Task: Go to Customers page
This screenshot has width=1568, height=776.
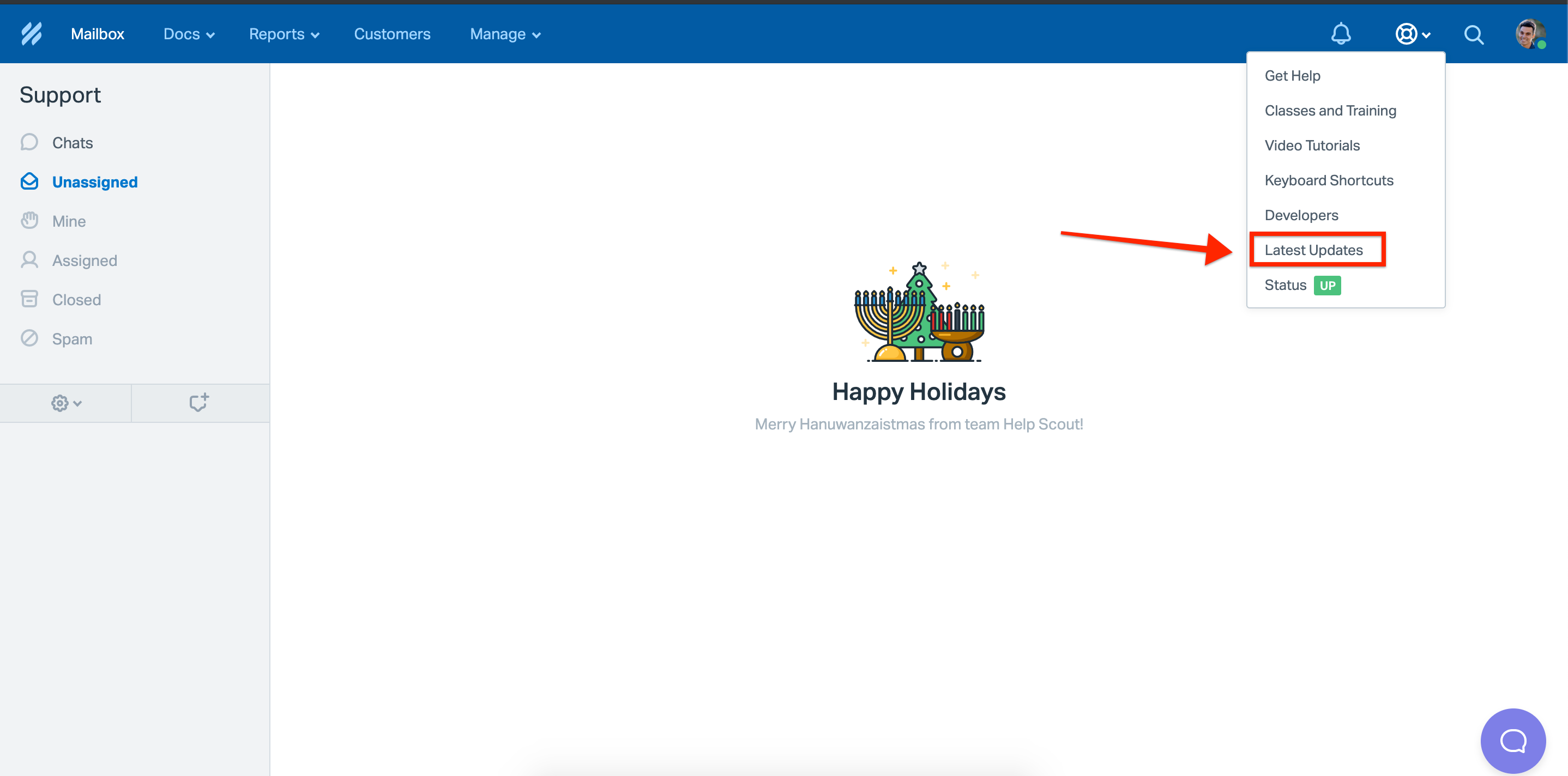Action: (392, 34)
